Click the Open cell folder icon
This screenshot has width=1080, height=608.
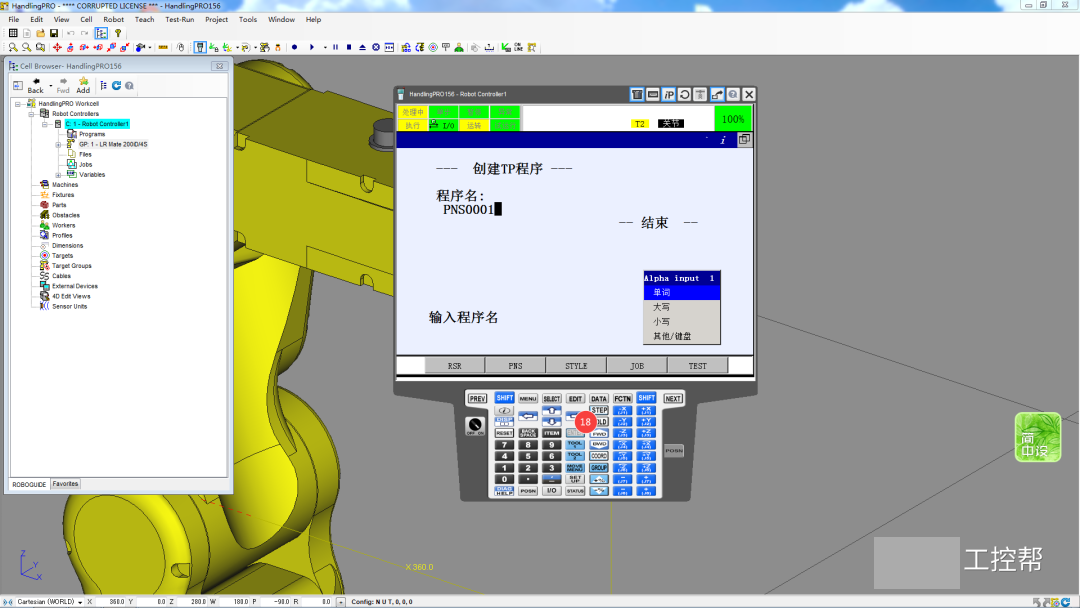(x=40, y=33)
